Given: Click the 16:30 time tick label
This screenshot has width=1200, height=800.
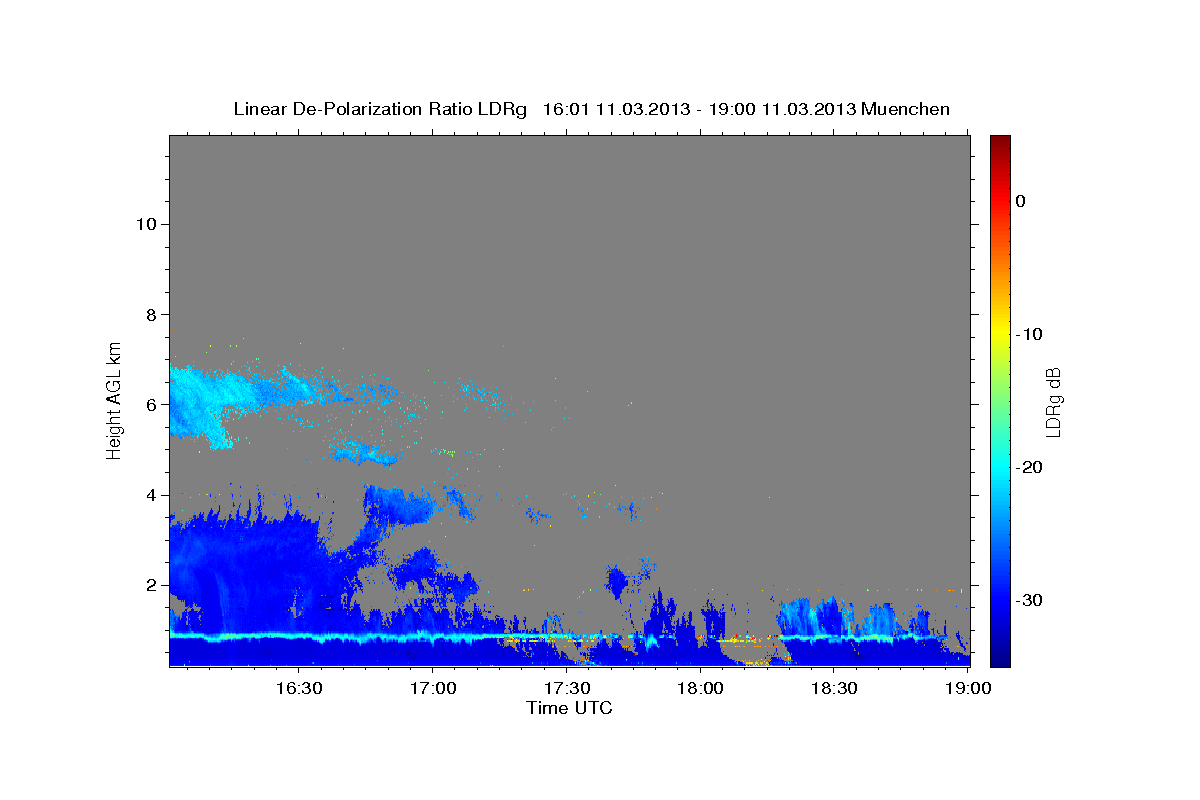Looking at the screenshot, I should [x=298, y=689].
